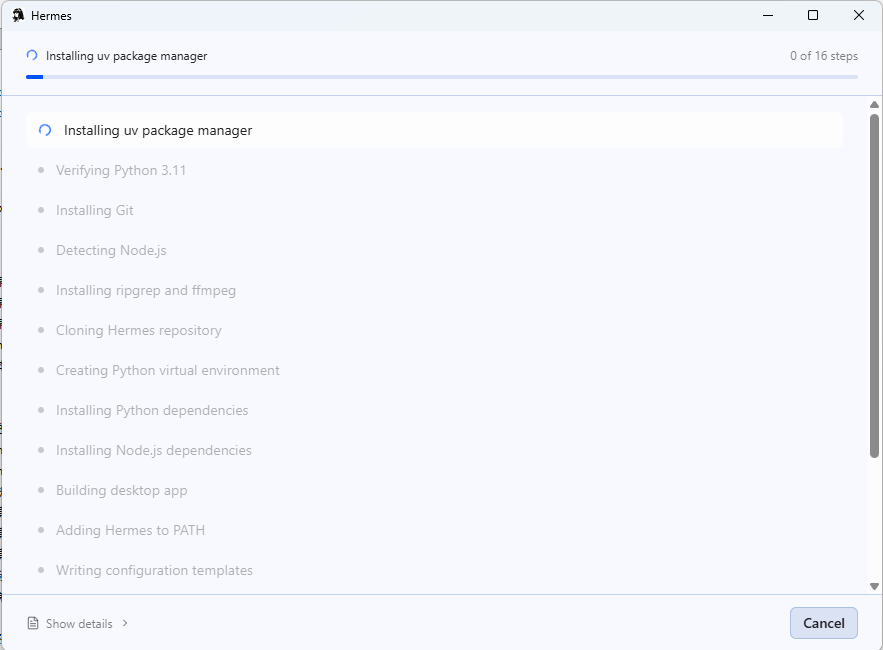883x650 pixels.
Task: Maximize the Hermes window
Action: tap(813, 15)
